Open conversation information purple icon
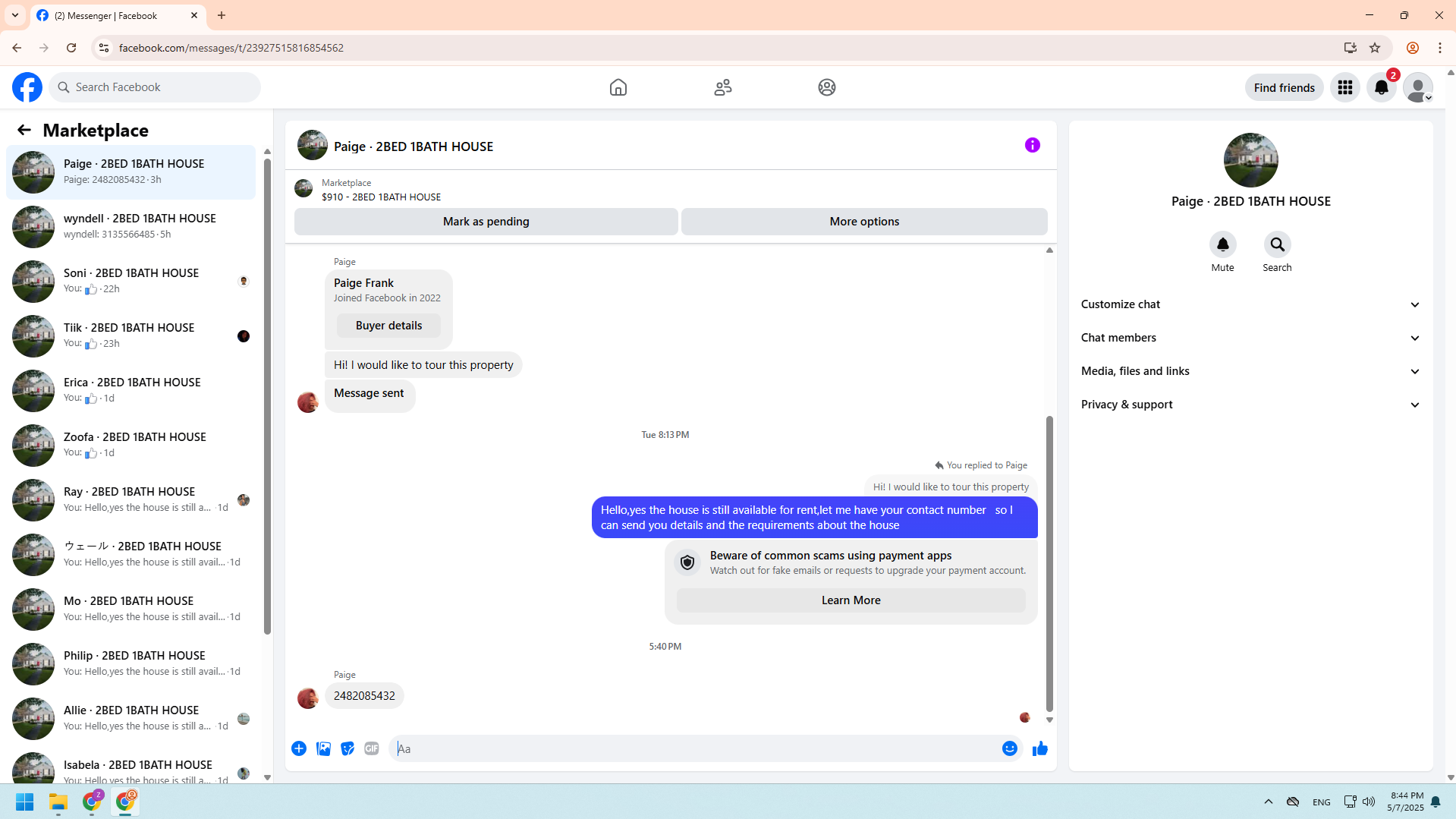 tap(1033, 145)
